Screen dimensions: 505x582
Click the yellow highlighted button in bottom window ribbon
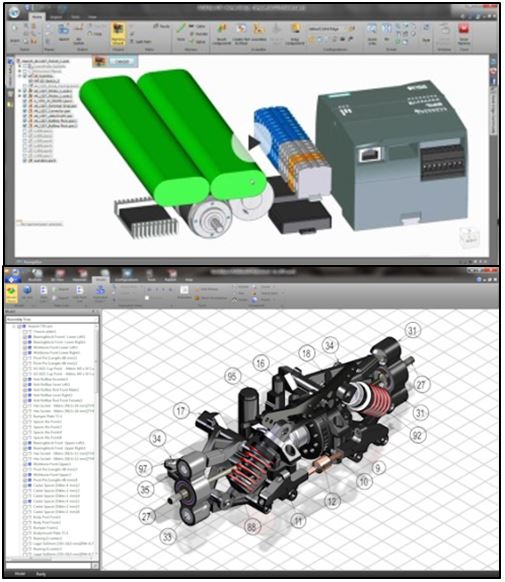tap(12, 294)
